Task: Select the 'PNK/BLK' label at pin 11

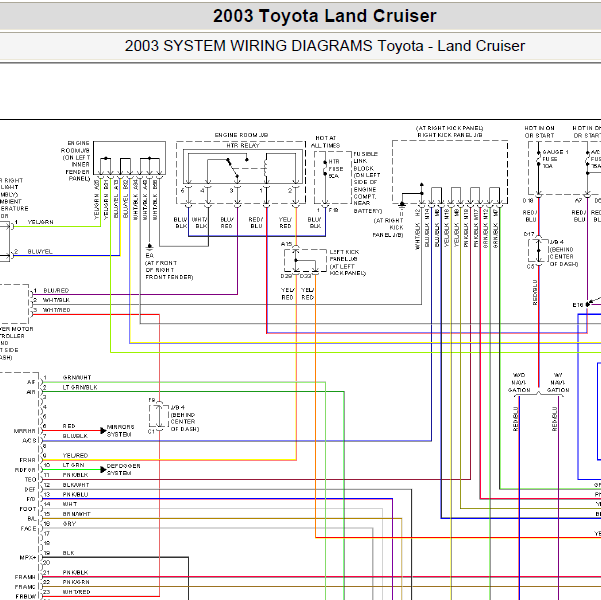Action: tap(75, 475)
